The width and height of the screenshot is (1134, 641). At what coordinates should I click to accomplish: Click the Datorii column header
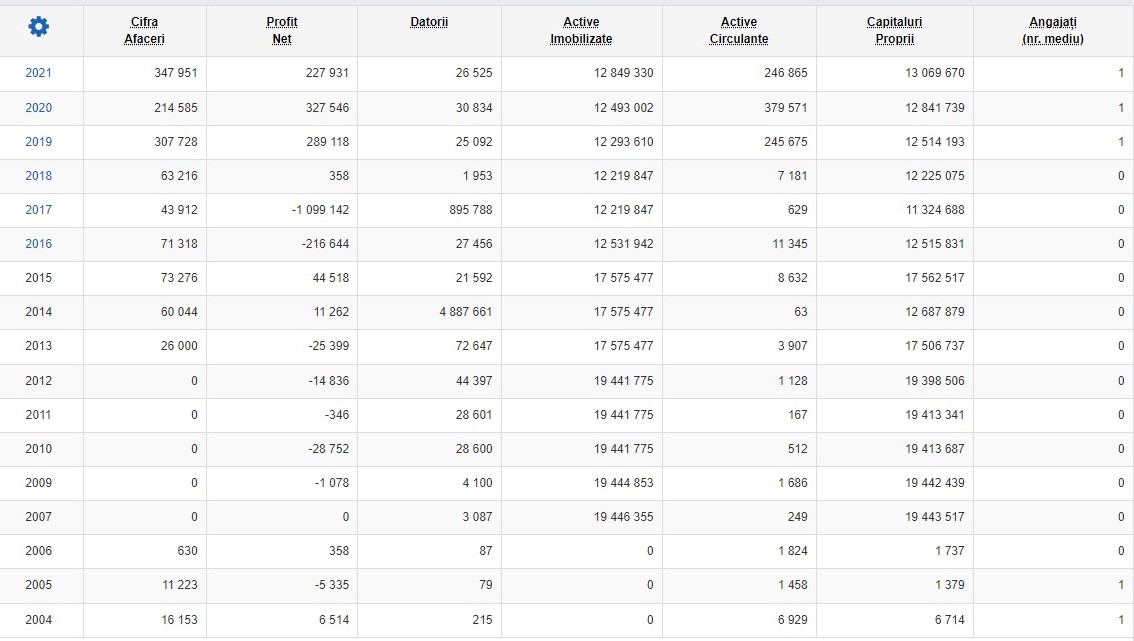429,22
